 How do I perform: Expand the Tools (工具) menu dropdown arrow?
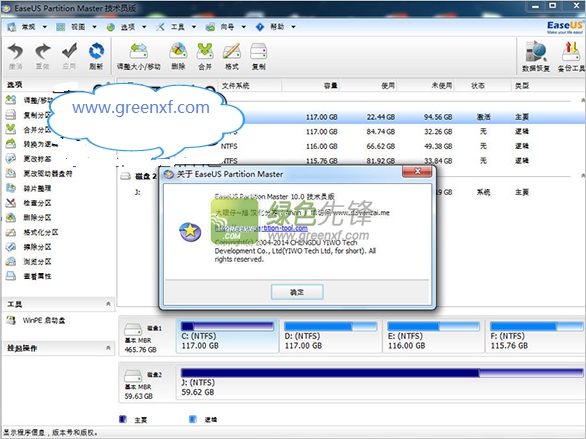(x=194, y=27)
